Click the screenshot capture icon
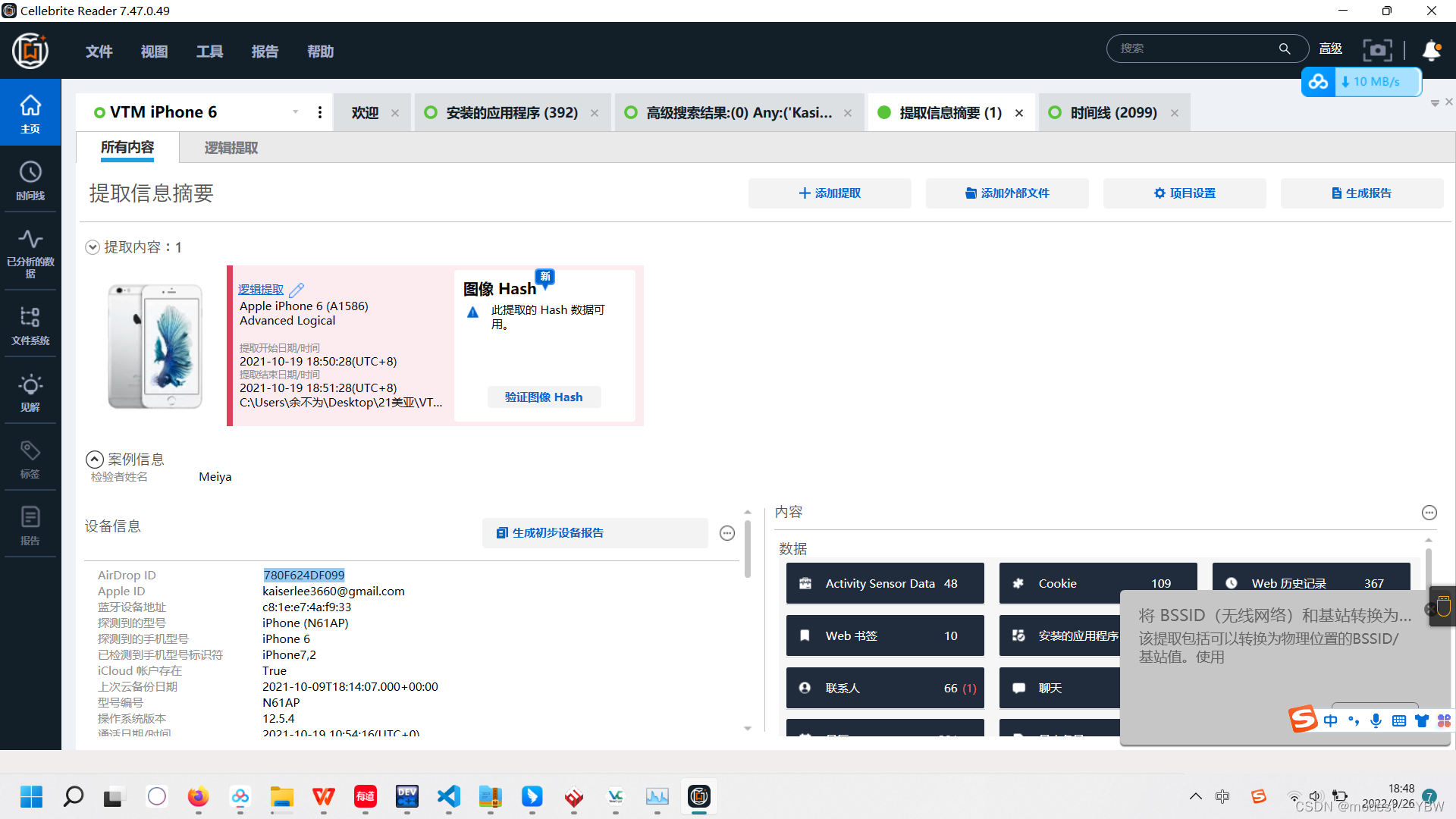The height and width of the screenshot is (819, 1456). click(x=1377, y=50)
